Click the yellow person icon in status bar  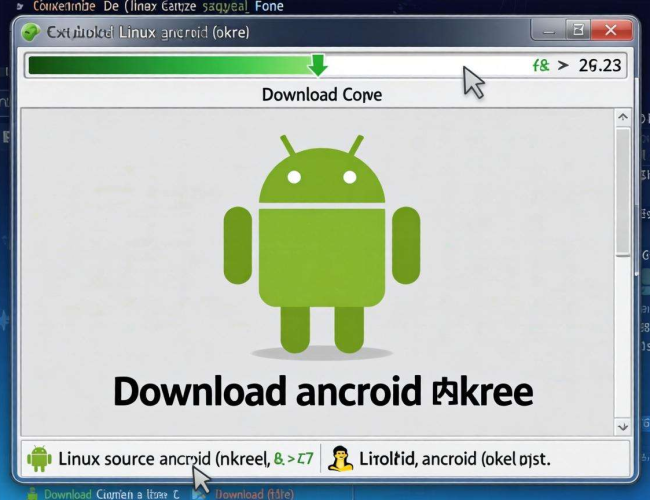[340, 459]
